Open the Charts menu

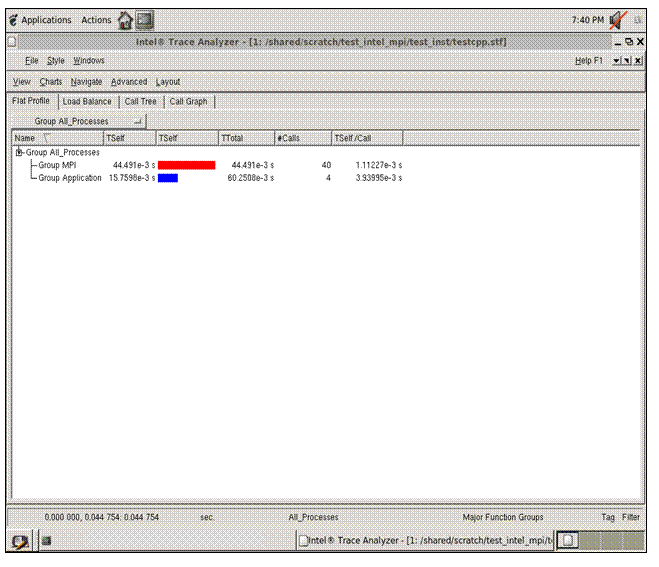point(51,82)
